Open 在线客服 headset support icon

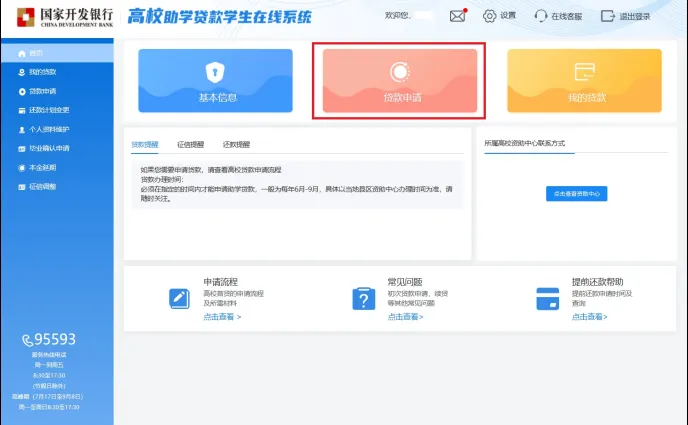click(x=541, y=16)
